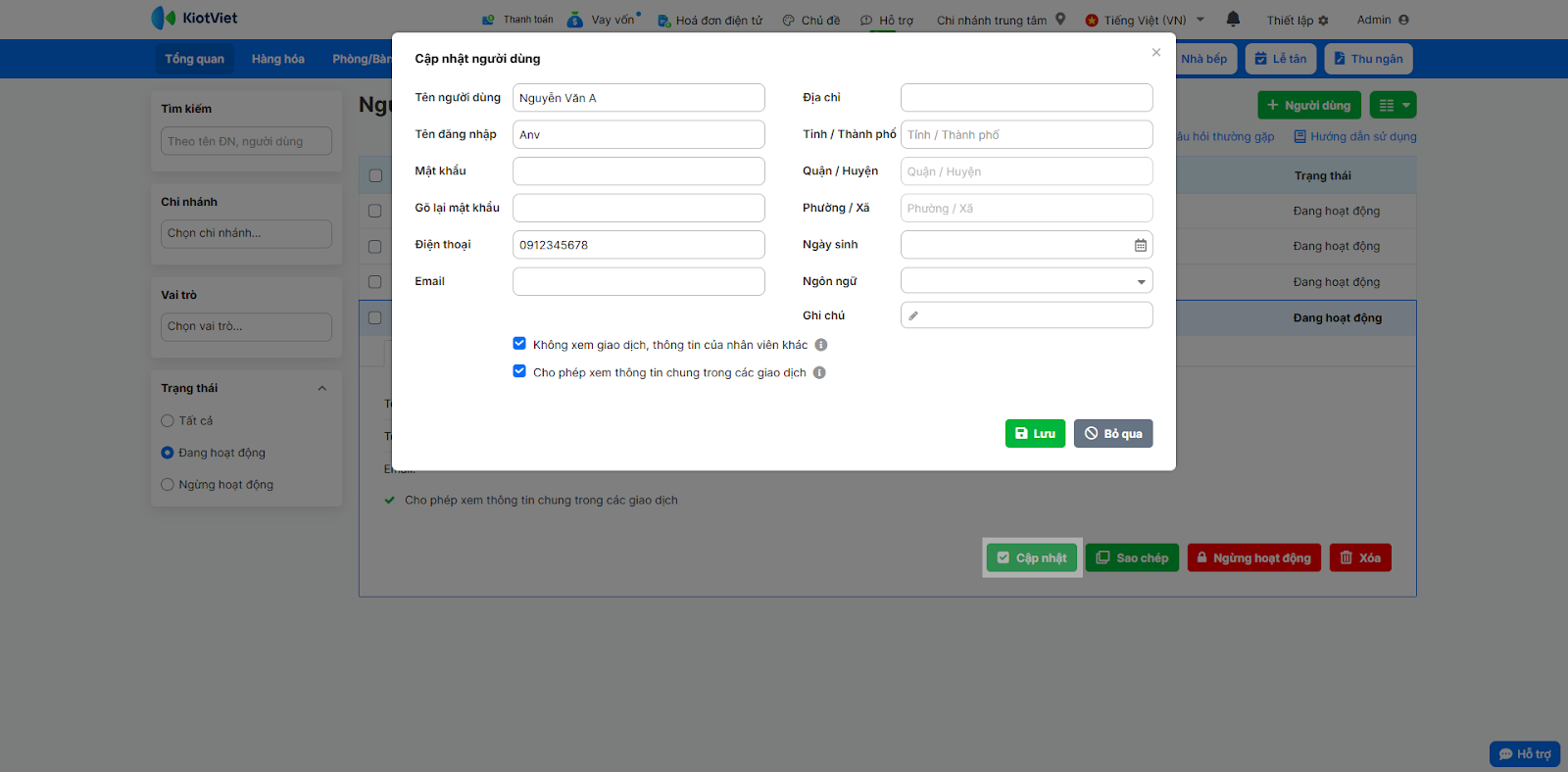
Task: Collapse the Trạng thái filter section
Action: pyautogui.click(x=321, y=389)
